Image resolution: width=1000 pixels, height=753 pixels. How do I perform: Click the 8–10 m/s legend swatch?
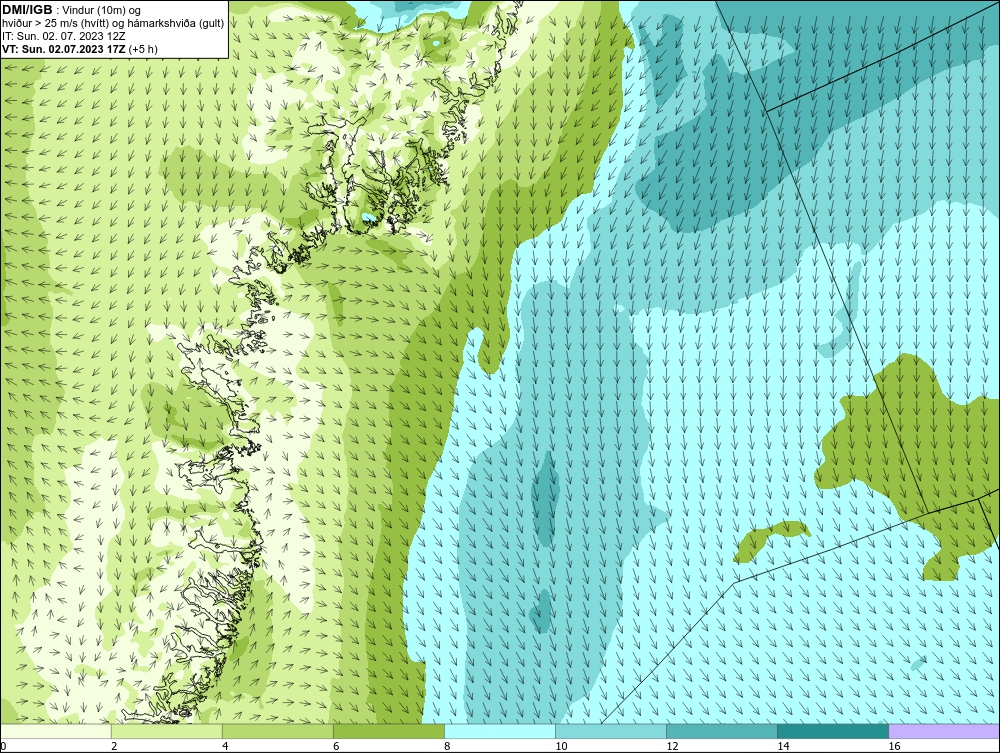pyautogui.click(x=500, y=731)
